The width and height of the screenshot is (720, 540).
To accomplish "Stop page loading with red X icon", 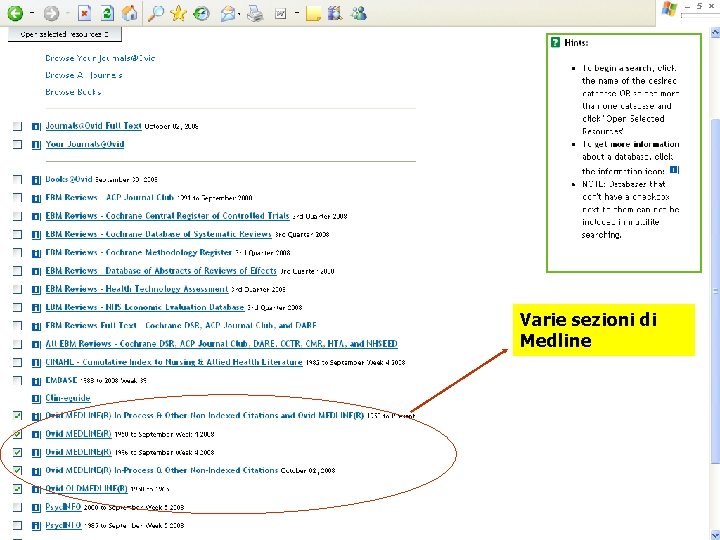I will (84, 13).
